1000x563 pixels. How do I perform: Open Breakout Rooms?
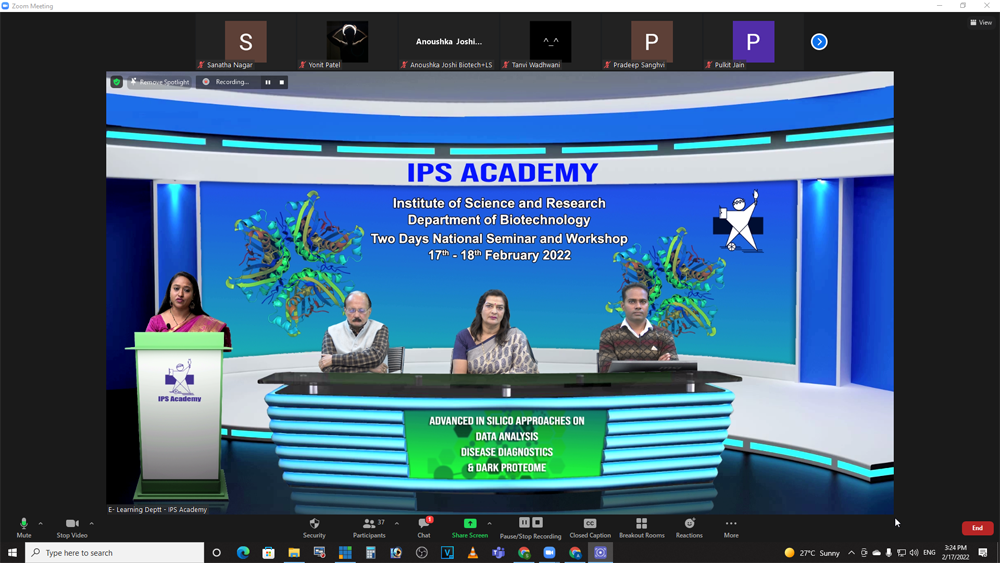pyautogui.click(x=642, y=527)
